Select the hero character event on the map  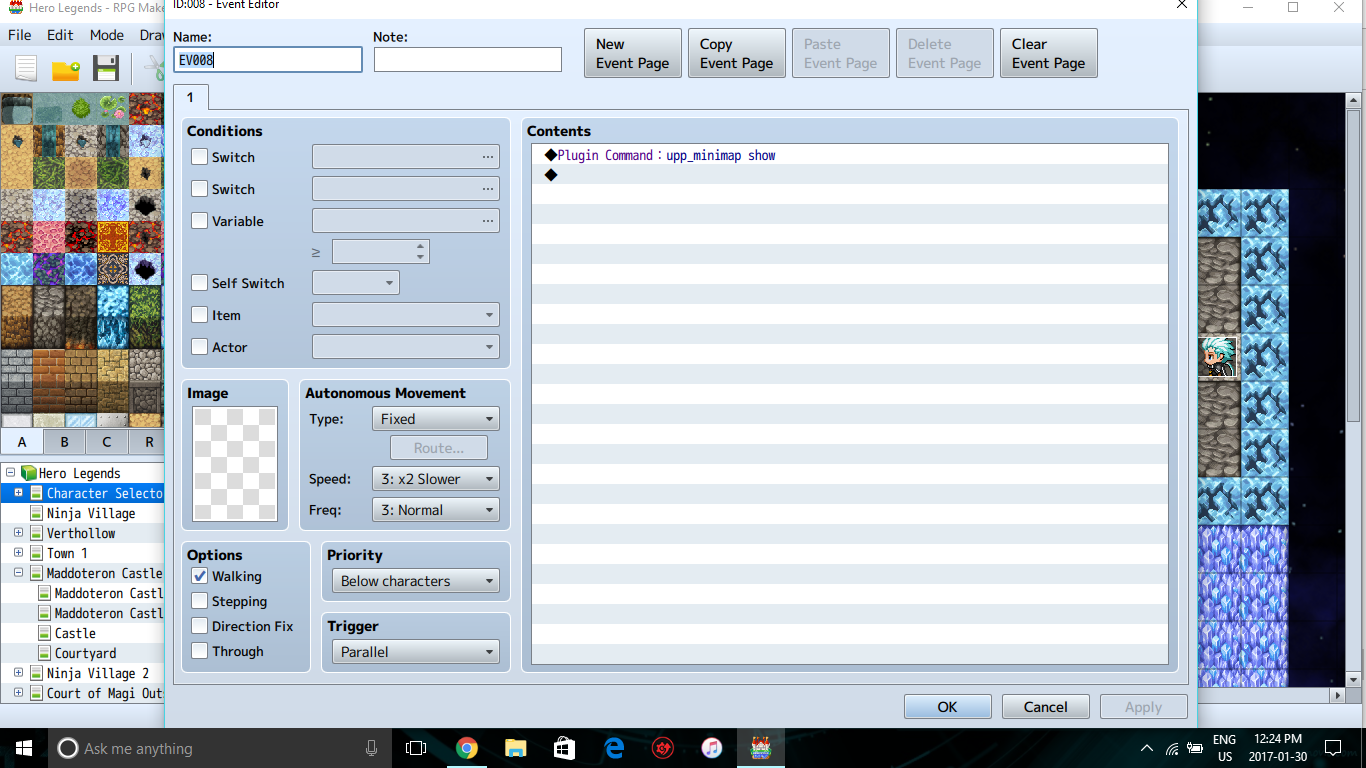[1218, 357]
